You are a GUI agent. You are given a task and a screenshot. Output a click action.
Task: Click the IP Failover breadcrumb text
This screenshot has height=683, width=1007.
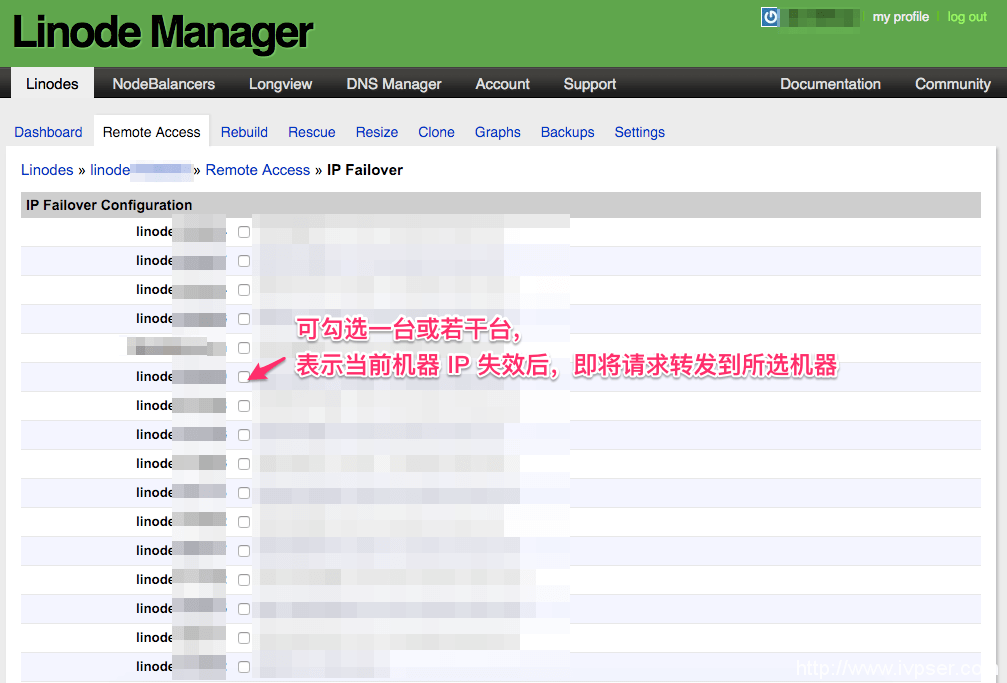tap(365, 170)
